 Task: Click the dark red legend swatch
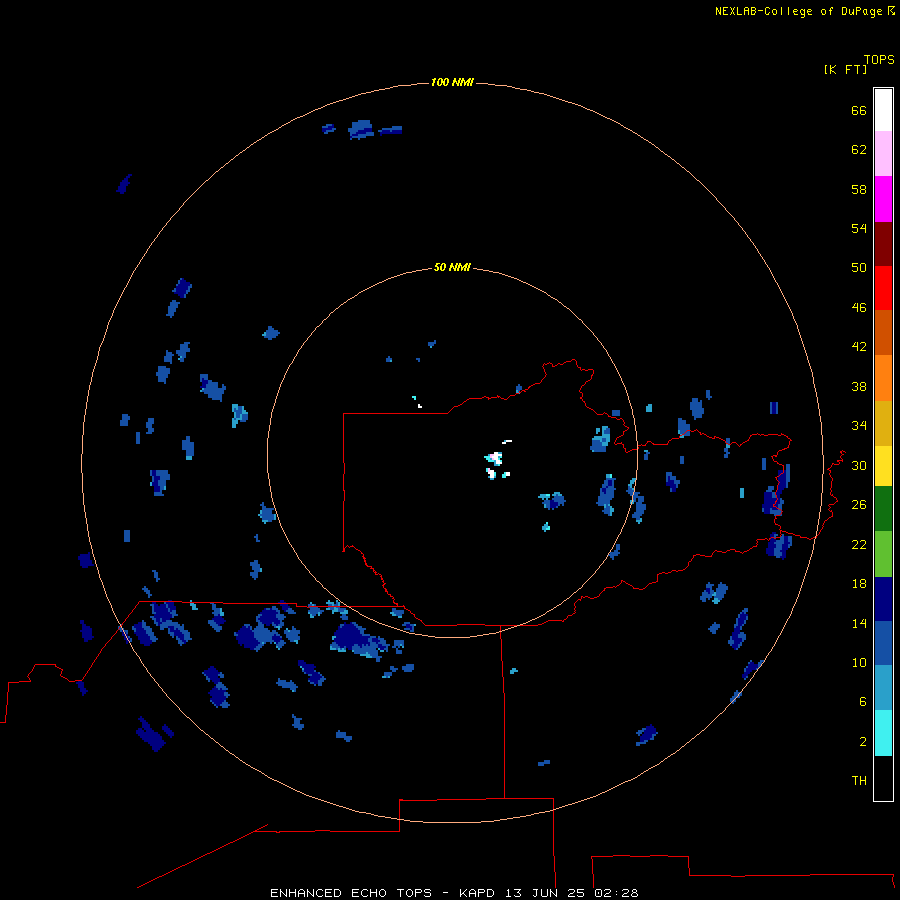pos(883,243)
